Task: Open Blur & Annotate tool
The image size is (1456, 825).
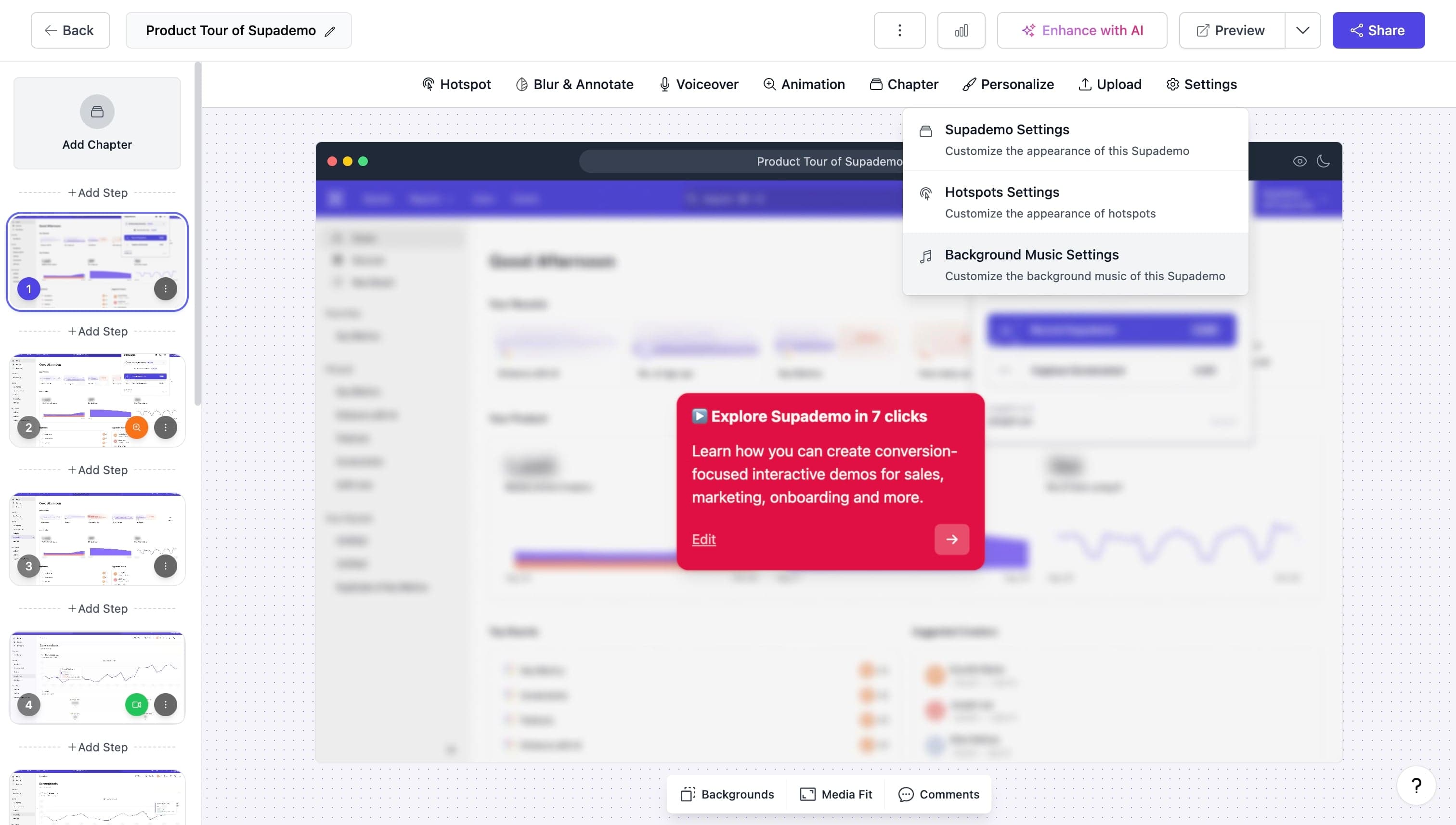Action: (x=575, y=84)
